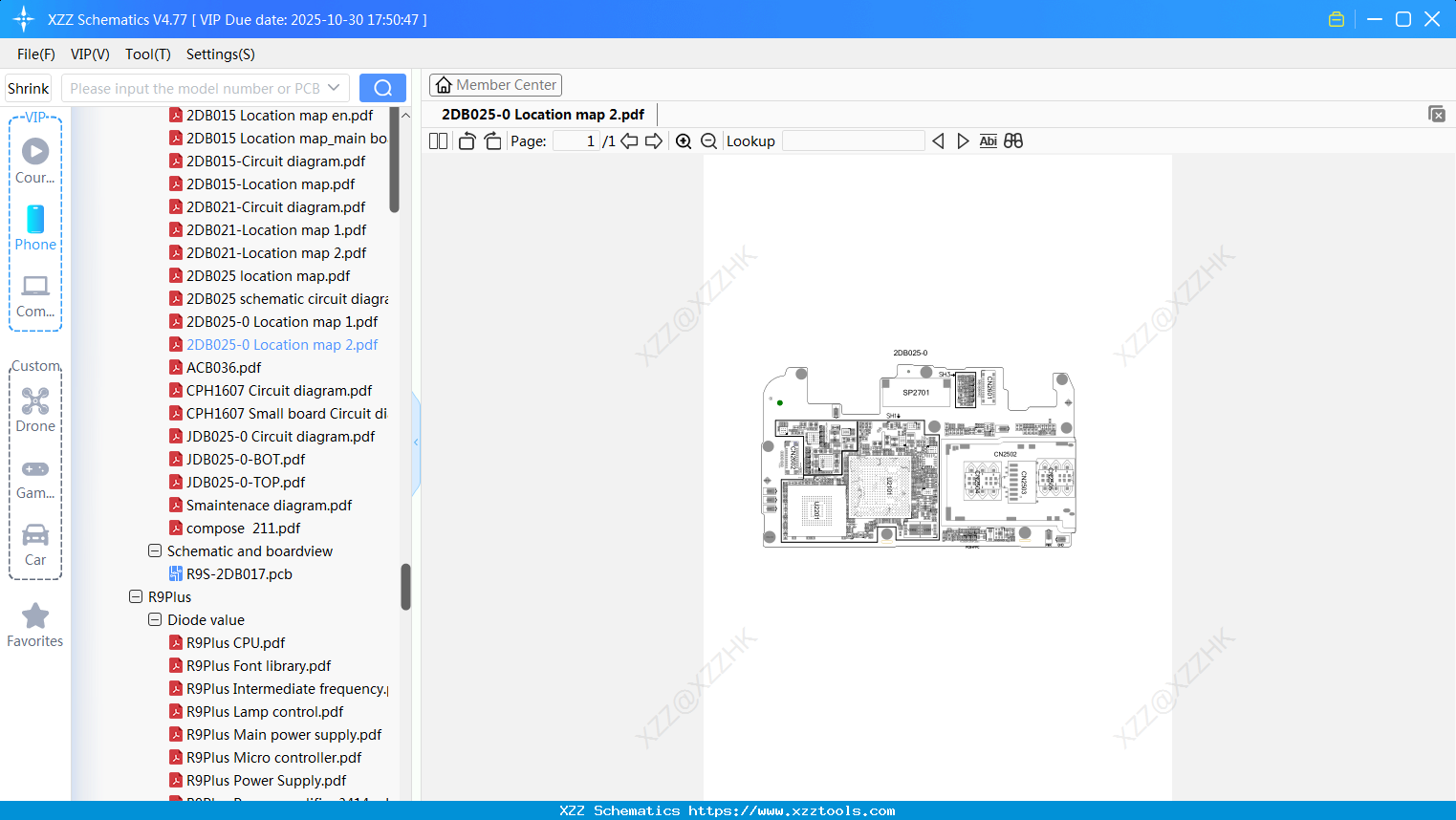The height and width of the screenshot is (820, 1456).
Task: Zoom in on the location map
Action: tap(684, 140)
